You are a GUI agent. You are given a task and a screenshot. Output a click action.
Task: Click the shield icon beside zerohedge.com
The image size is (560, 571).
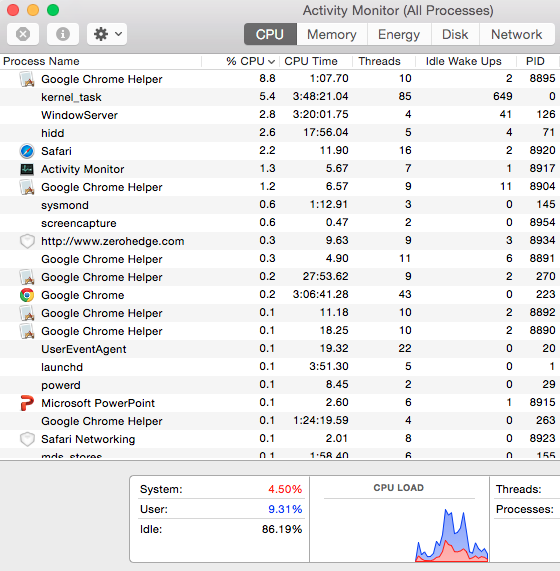27,241
